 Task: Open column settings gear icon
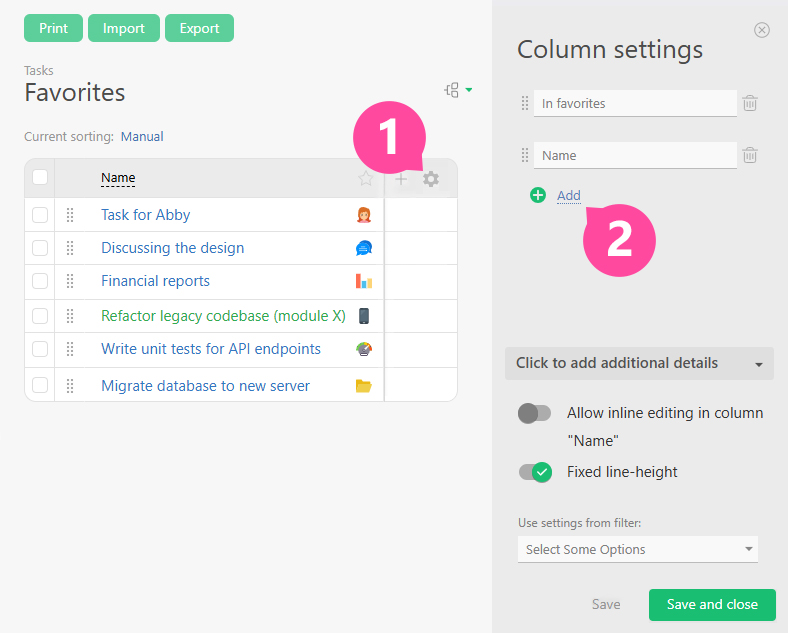pyautogui.click(x=431, y=179)
